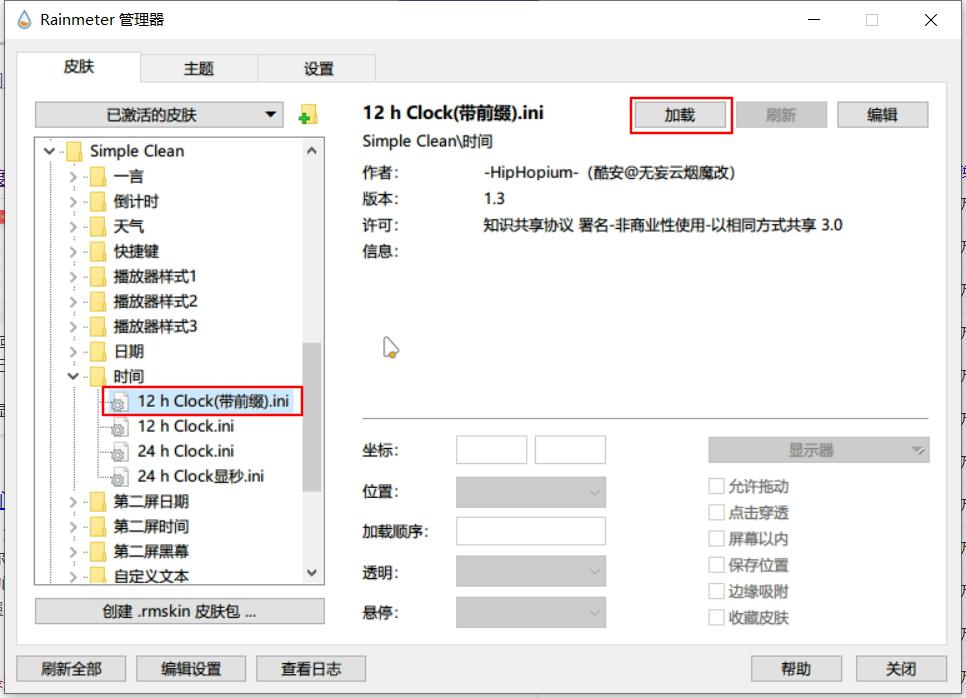Click the 加载 button
966x698 pixels.
[x=681, y=114]
